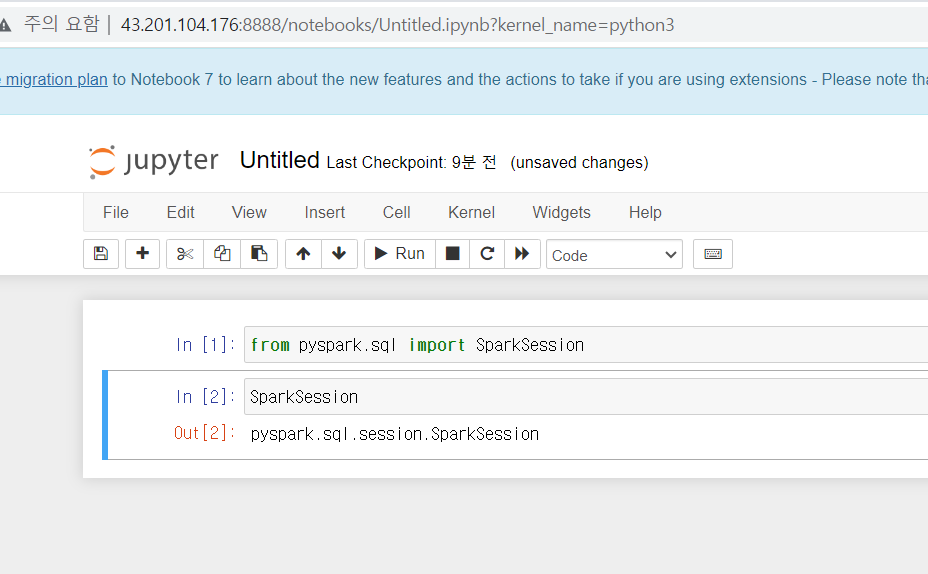Open the Insert menu
This screenshot has width=928, height=574.
[x=324, y=212]
